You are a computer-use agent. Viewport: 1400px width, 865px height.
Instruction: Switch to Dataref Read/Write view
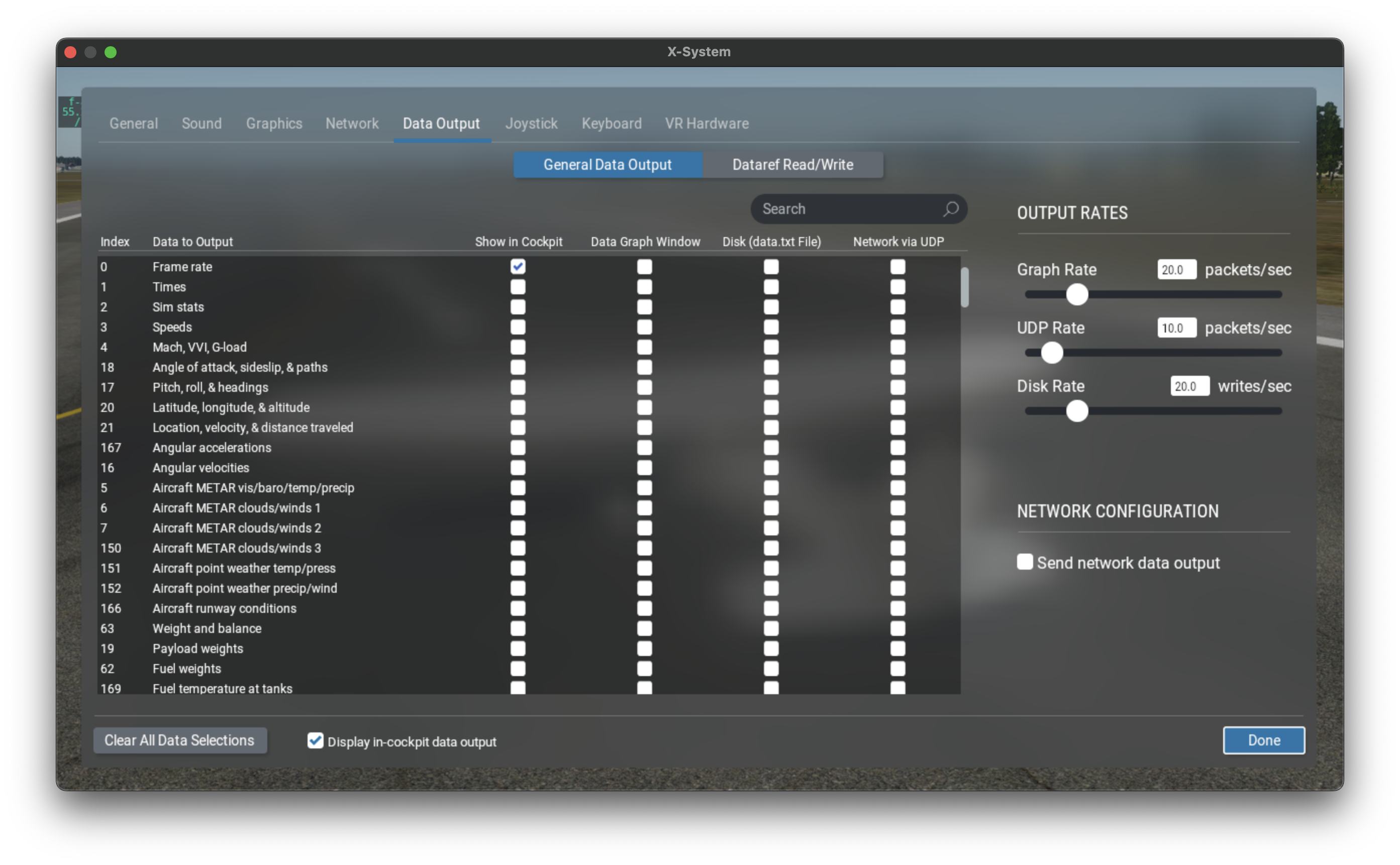(x=792, y=165)
